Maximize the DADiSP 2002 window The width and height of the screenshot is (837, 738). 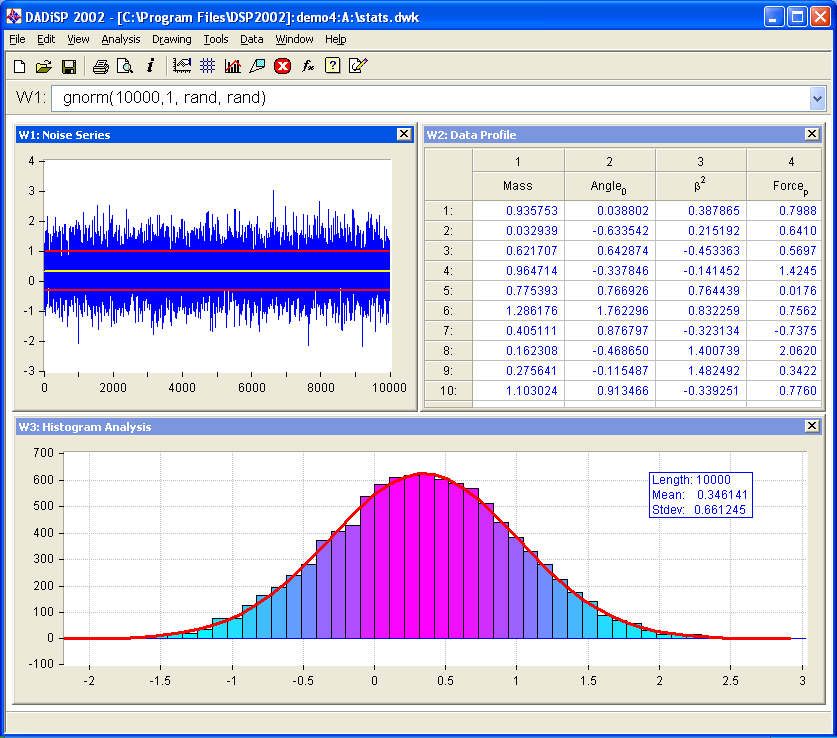point(797,17)
